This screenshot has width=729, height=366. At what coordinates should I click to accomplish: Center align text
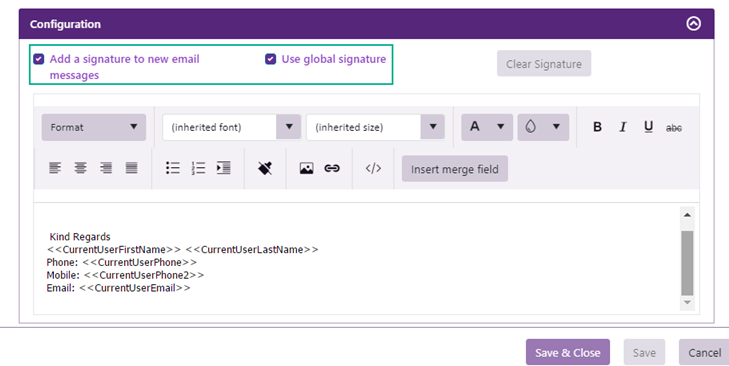(80, 168)
